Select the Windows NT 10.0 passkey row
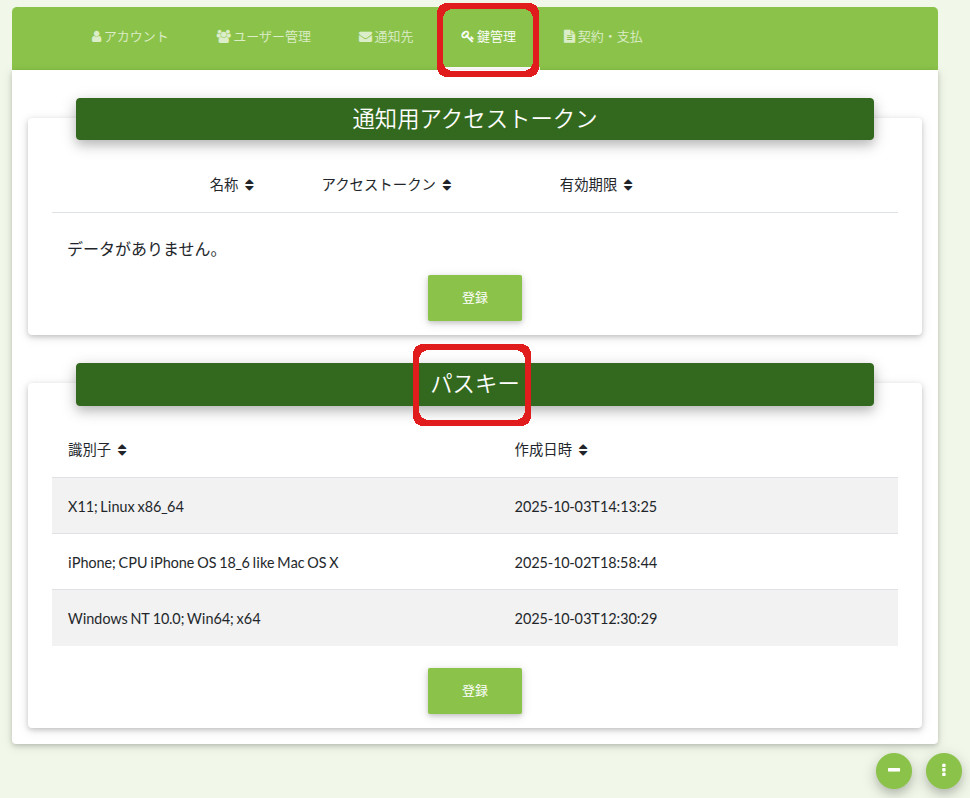The image size is (970, 798). click(x=164, y=619)
